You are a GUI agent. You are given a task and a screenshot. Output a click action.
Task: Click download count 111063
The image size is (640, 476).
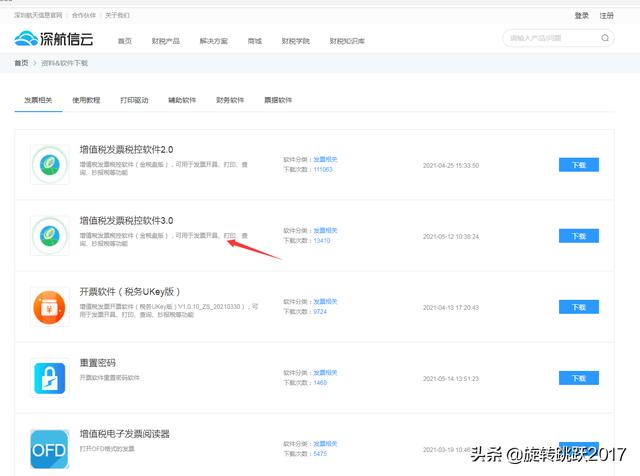coord(323,169)
